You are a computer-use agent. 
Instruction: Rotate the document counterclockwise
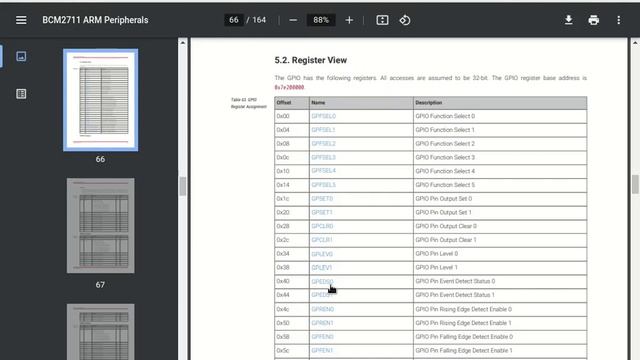404,20
